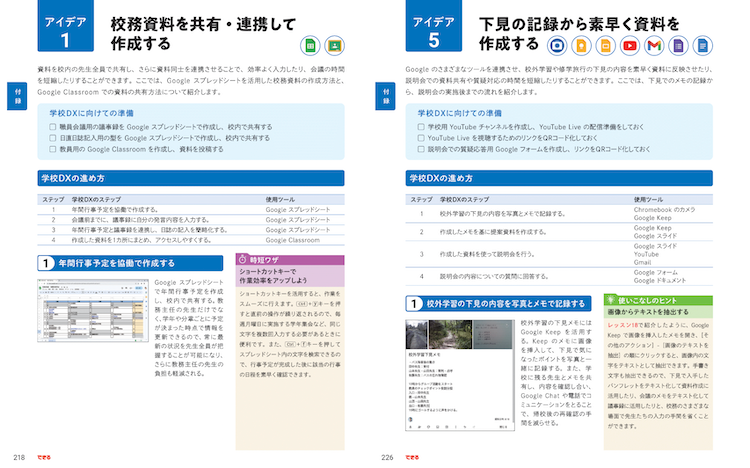Check 説明会での質疑応答用 Google フォーム checkbox
The width and height of the screenshot is (750, 468).
[421, 149]
